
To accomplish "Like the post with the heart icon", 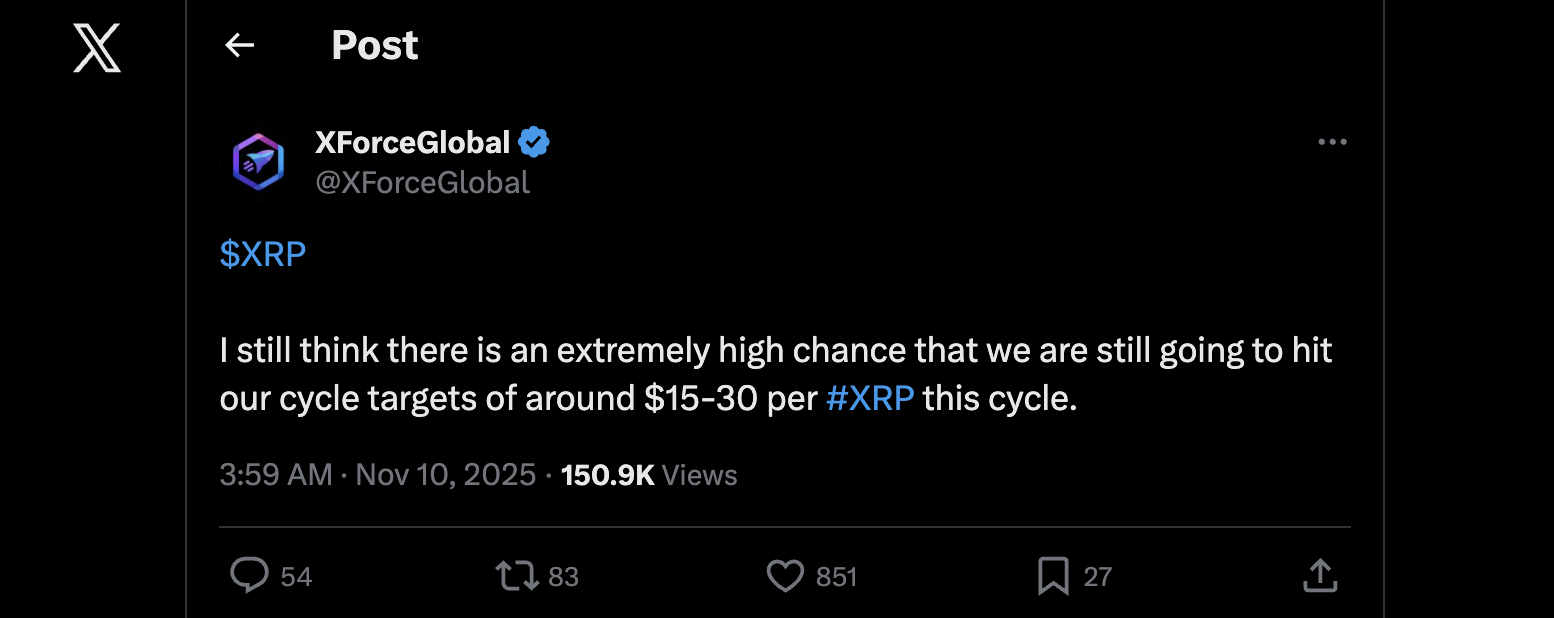I will (785, 575).
